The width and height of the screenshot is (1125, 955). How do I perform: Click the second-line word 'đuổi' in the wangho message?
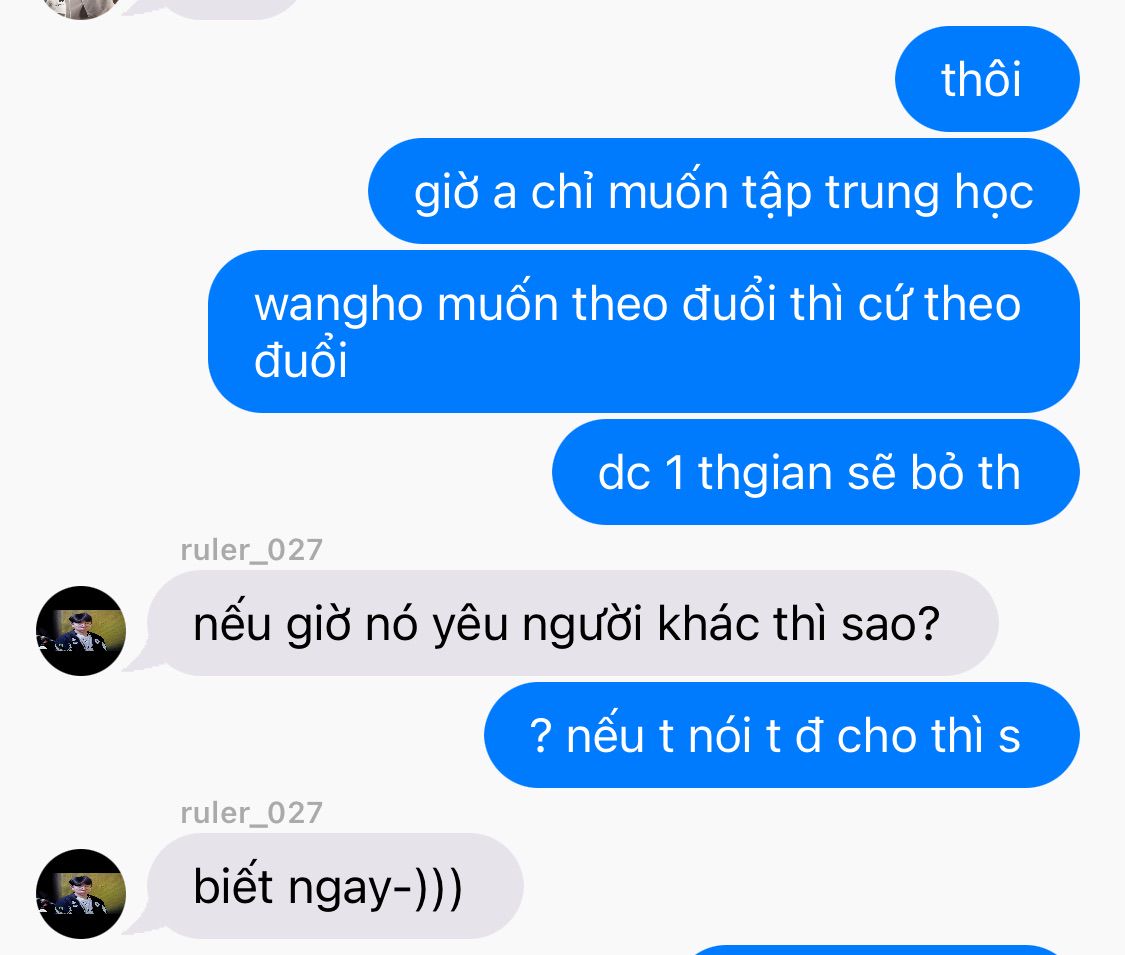(x=301, y=358)
